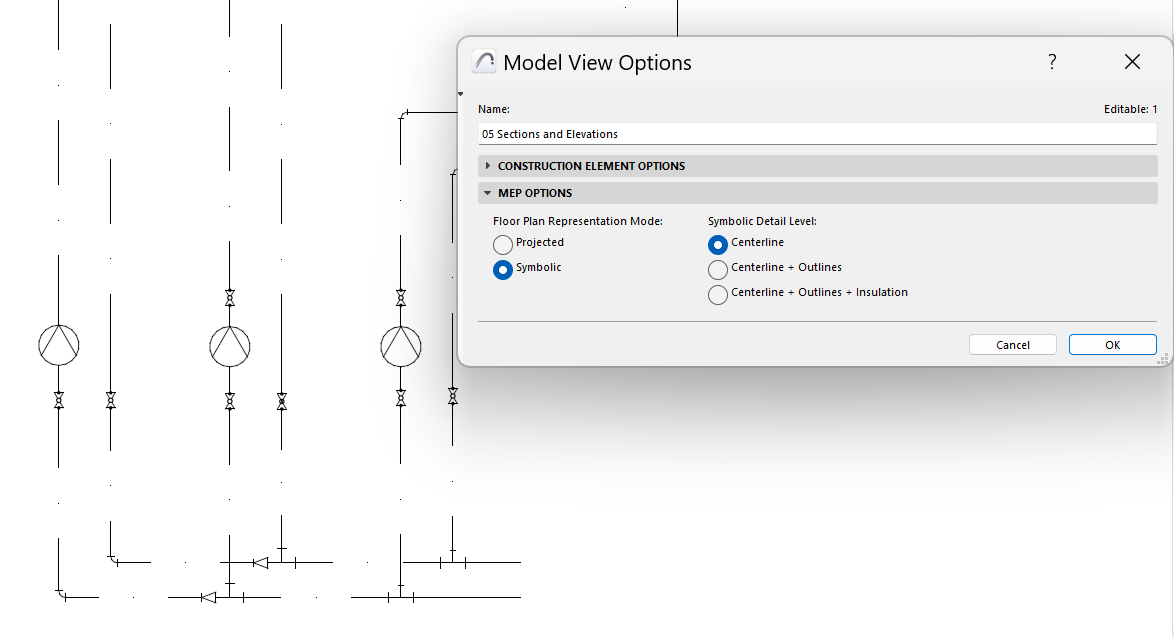The height and width of the screenshot is (637, 1174).
Task: Enable Centerline + Outlines + Insulation option
Action: pos(718,294)
